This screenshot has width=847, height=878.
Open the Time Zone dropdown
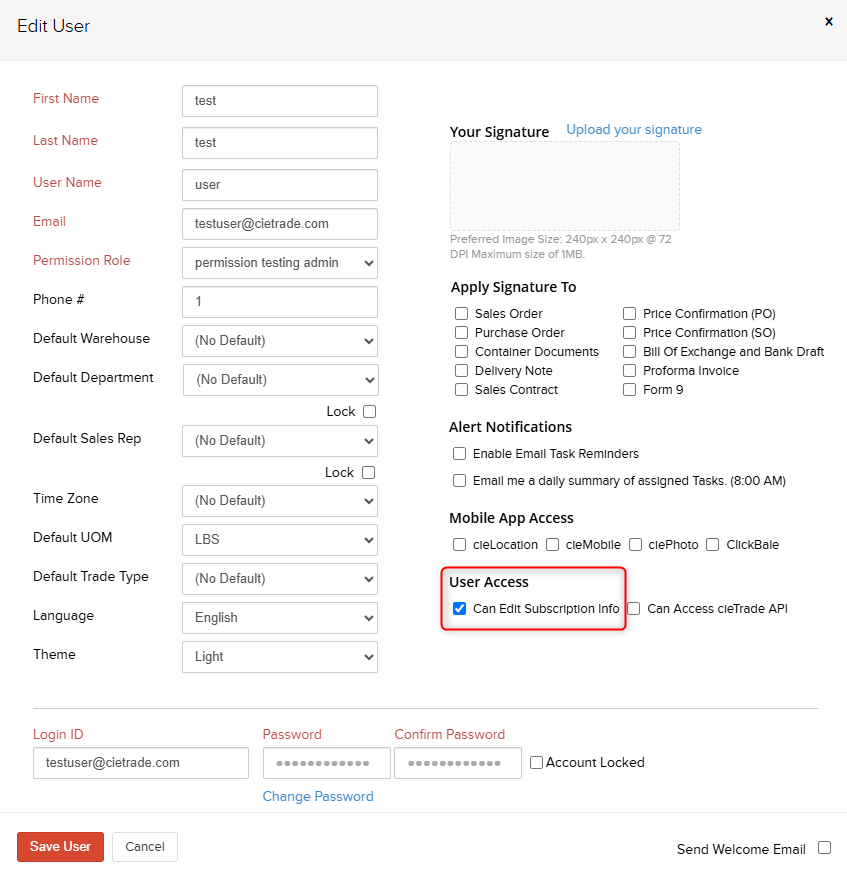(x=280, y=501)
